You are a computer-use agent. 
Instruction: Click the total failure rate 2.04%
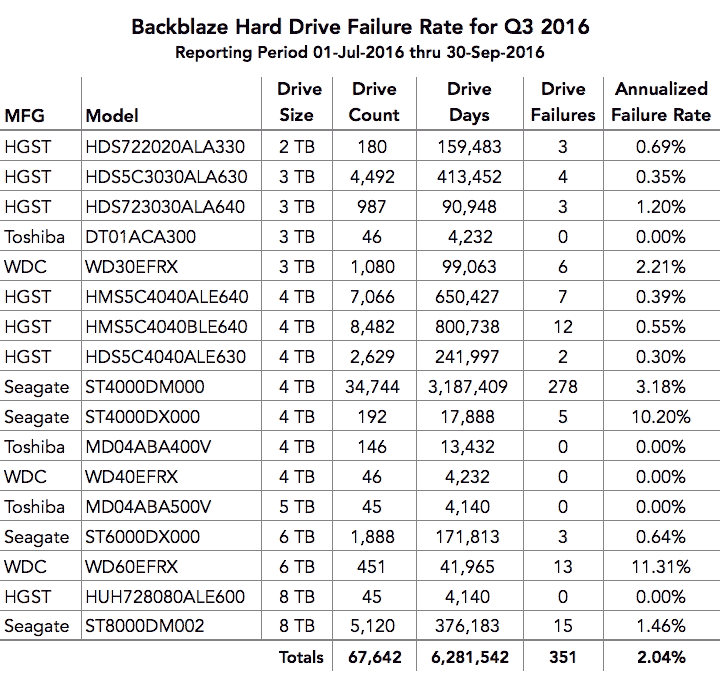(x=662, y=657)
